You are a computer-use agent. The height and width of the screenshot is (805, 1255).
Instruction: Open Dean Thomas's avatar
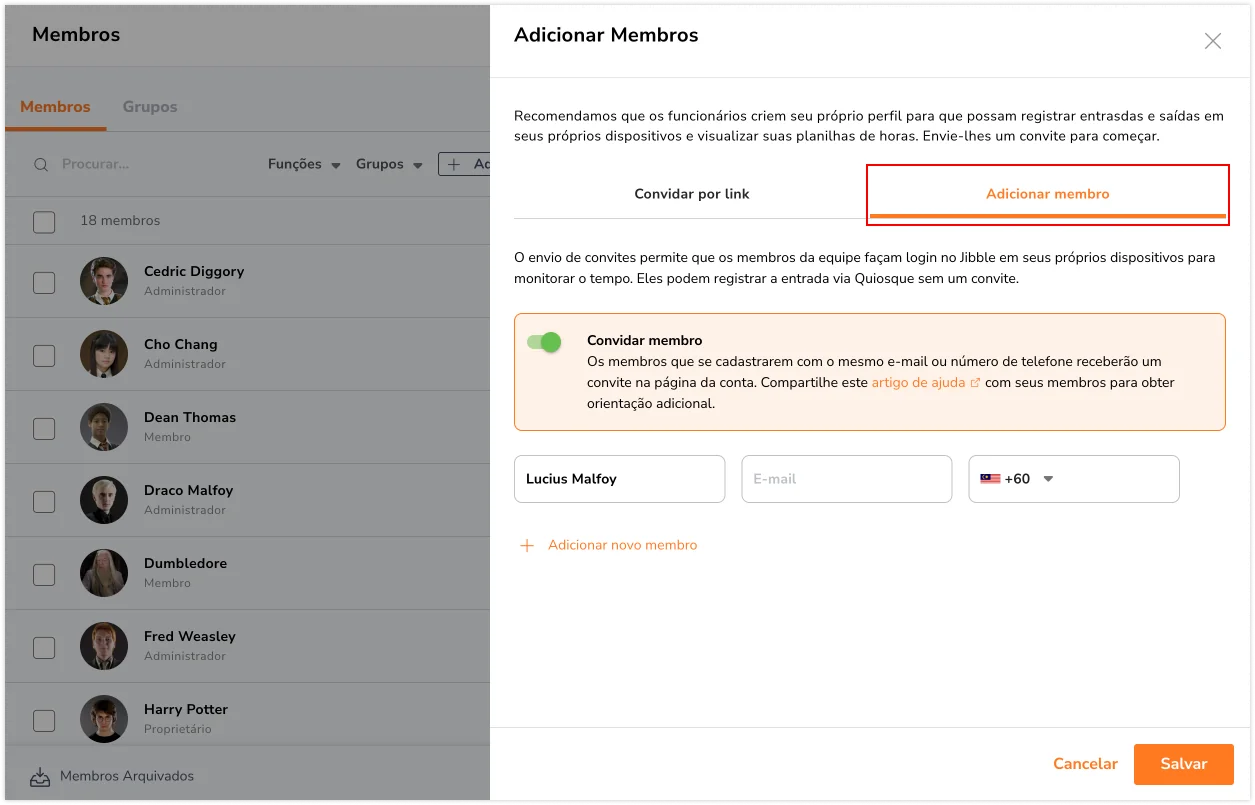[x=104, y=427]
